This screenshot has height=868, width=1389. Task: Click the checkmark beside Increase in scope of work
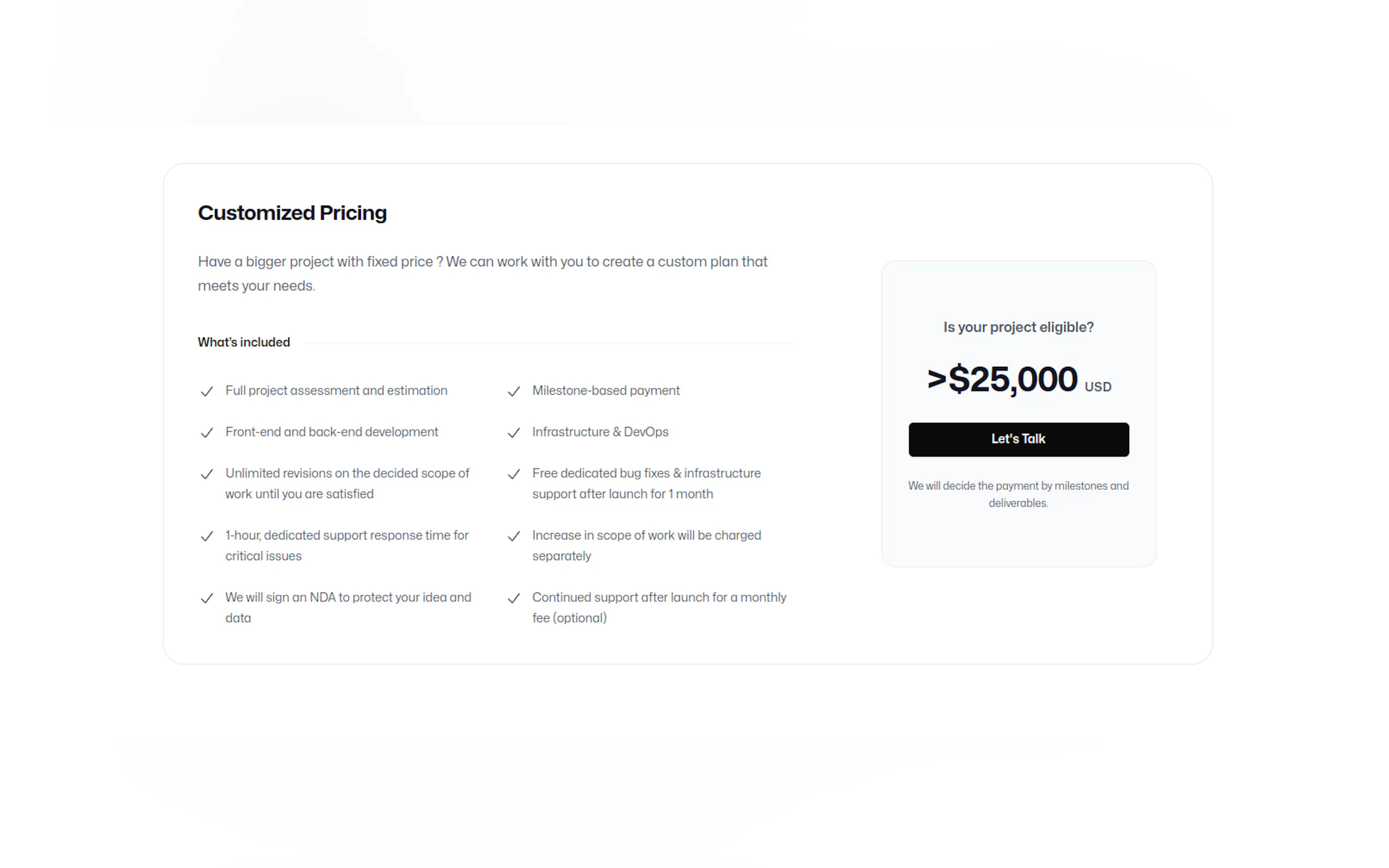tap(514, 536)
